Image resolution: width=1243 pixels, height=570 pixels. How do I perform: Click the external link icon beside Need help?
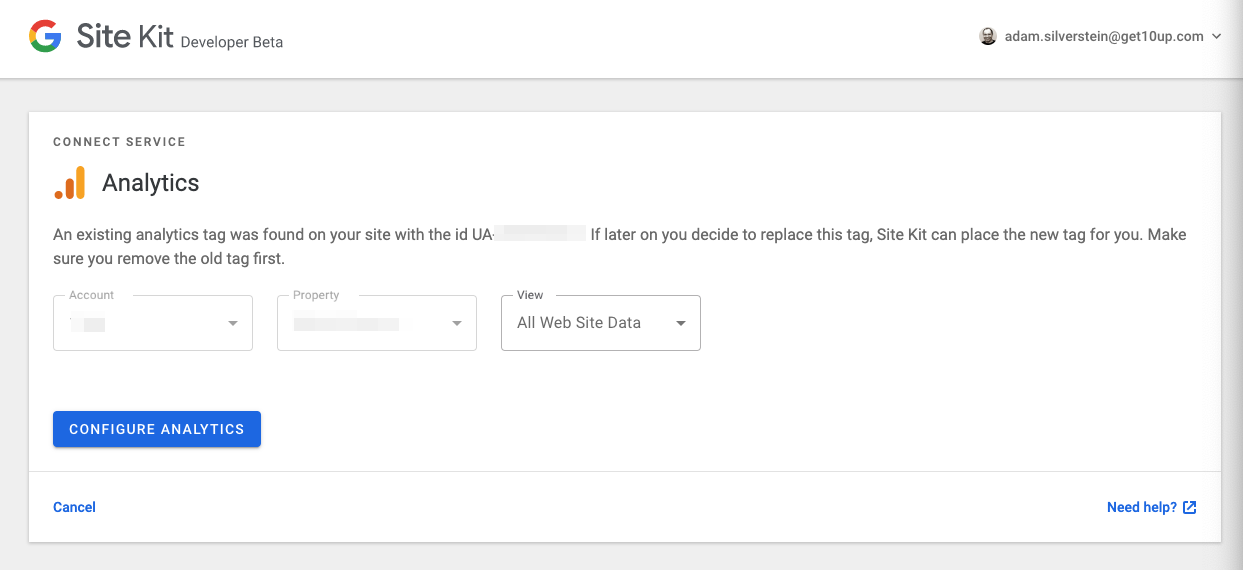pyautogui.click(x=1190, y=507)
